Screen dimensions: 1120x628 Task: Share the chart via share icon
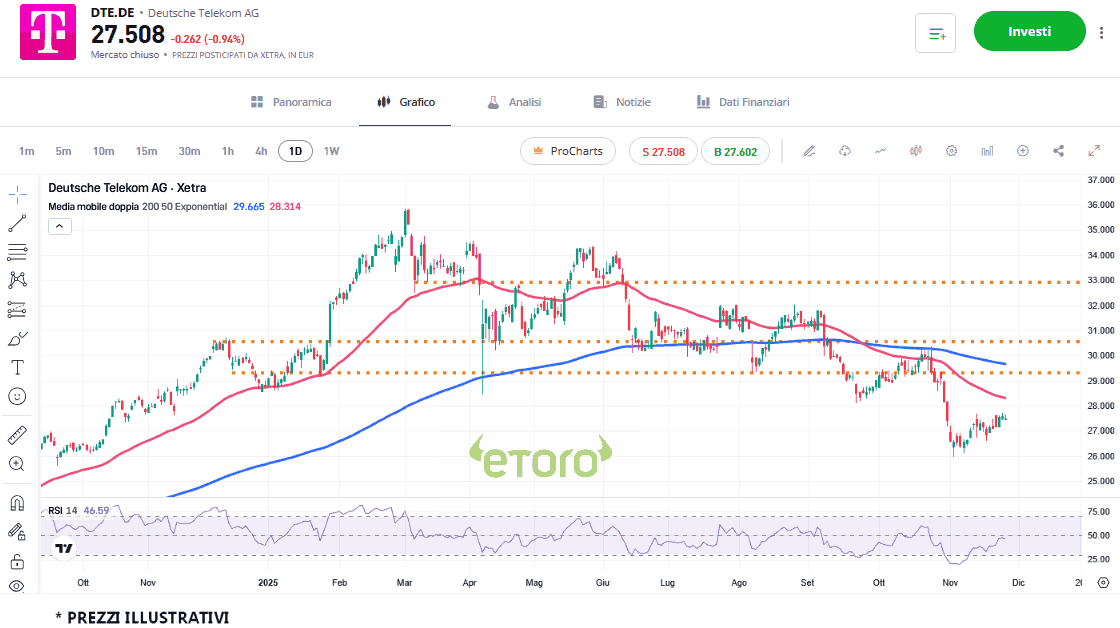tap(1058, 151)
